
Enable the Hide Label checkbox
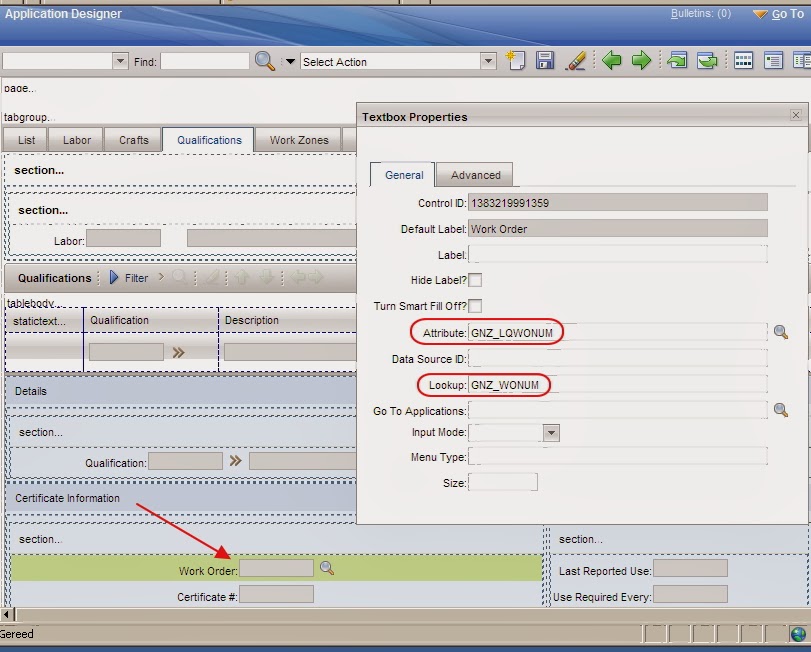(x=476, y=279)
